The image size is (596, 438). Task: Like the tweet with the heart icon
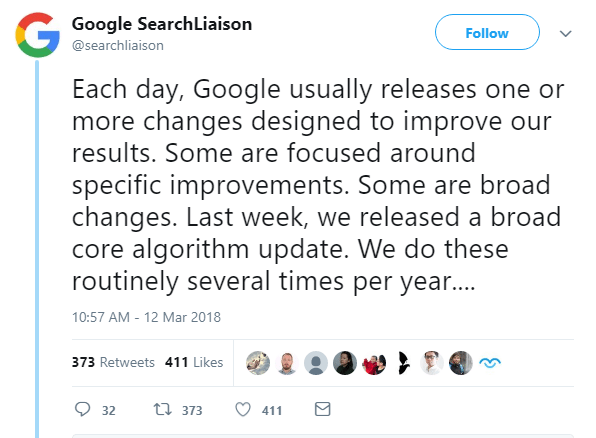(243, 409)
